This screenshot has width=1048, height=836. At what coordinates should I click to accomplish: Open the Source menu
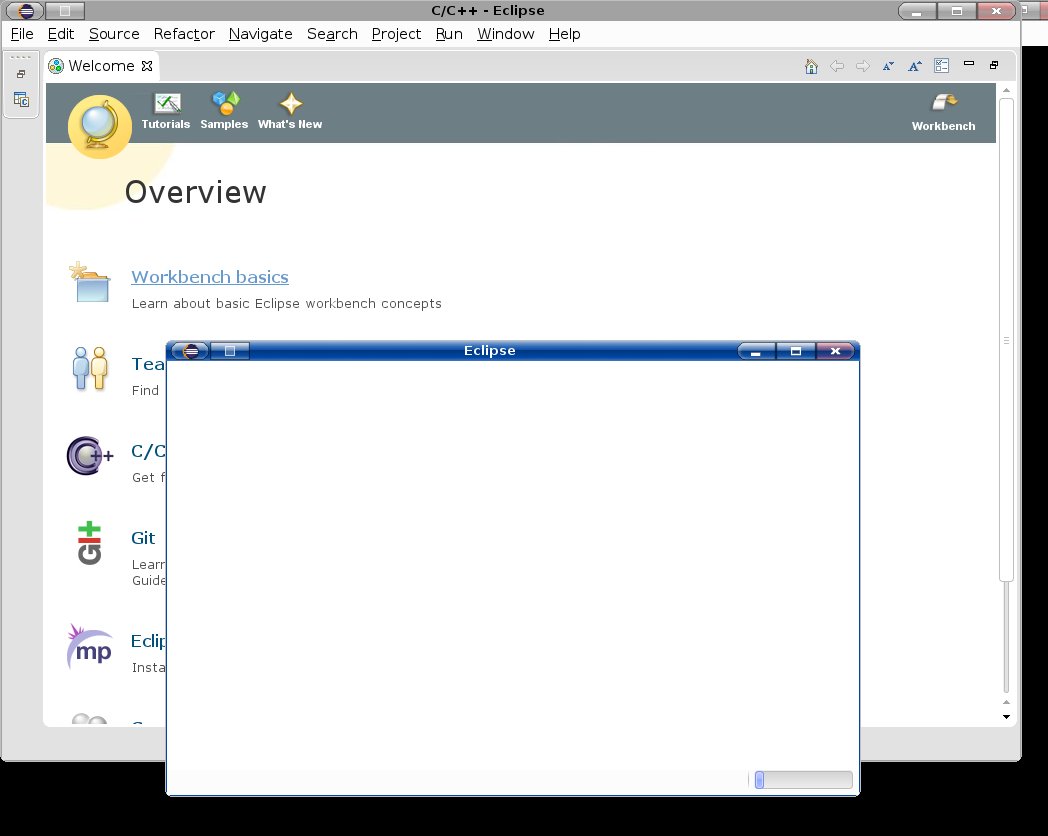coord(114,34)
